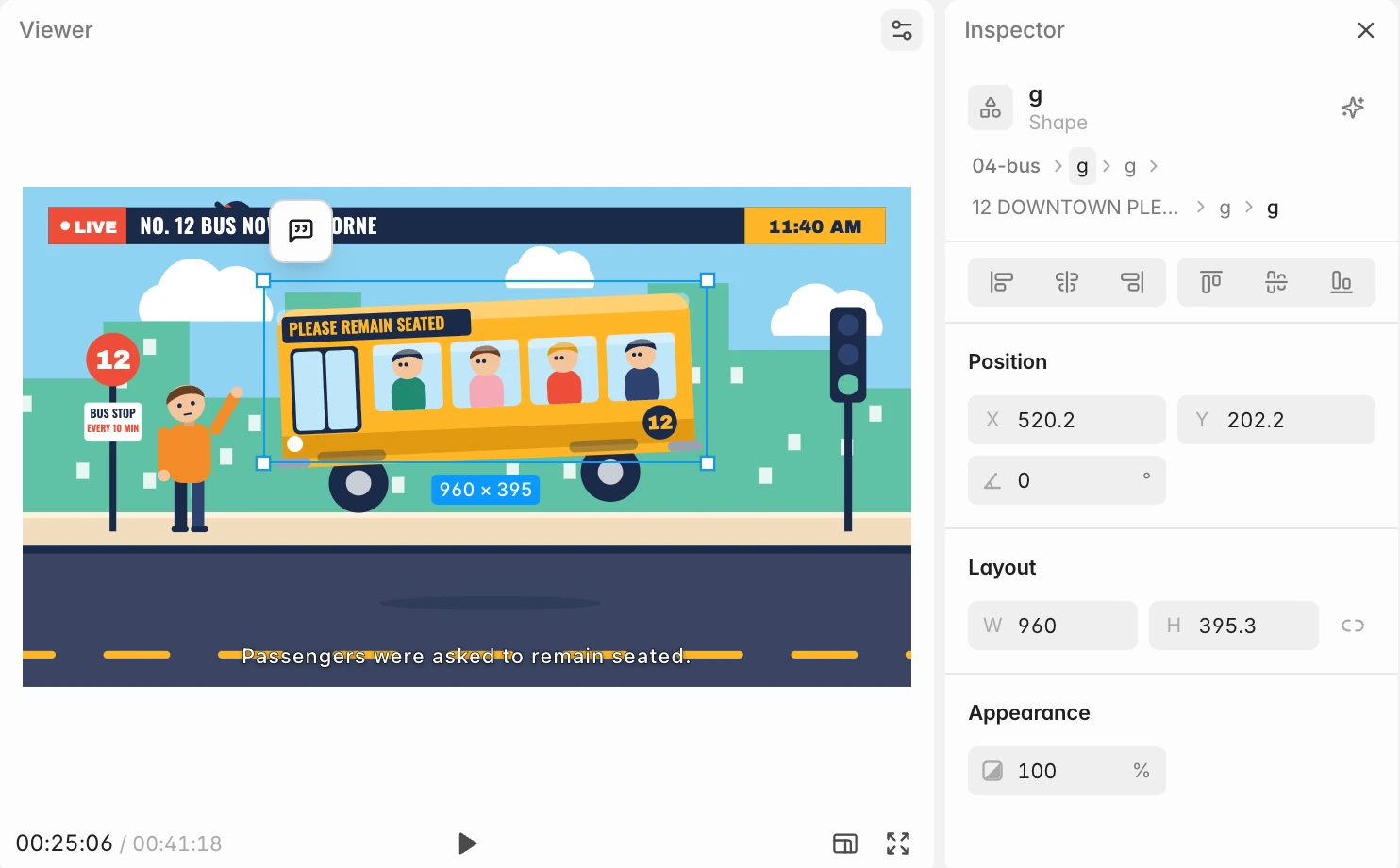The height and width of the screenshot is (868, 1400).
Task: Align selection to right edge
Action: [1132, 282]
